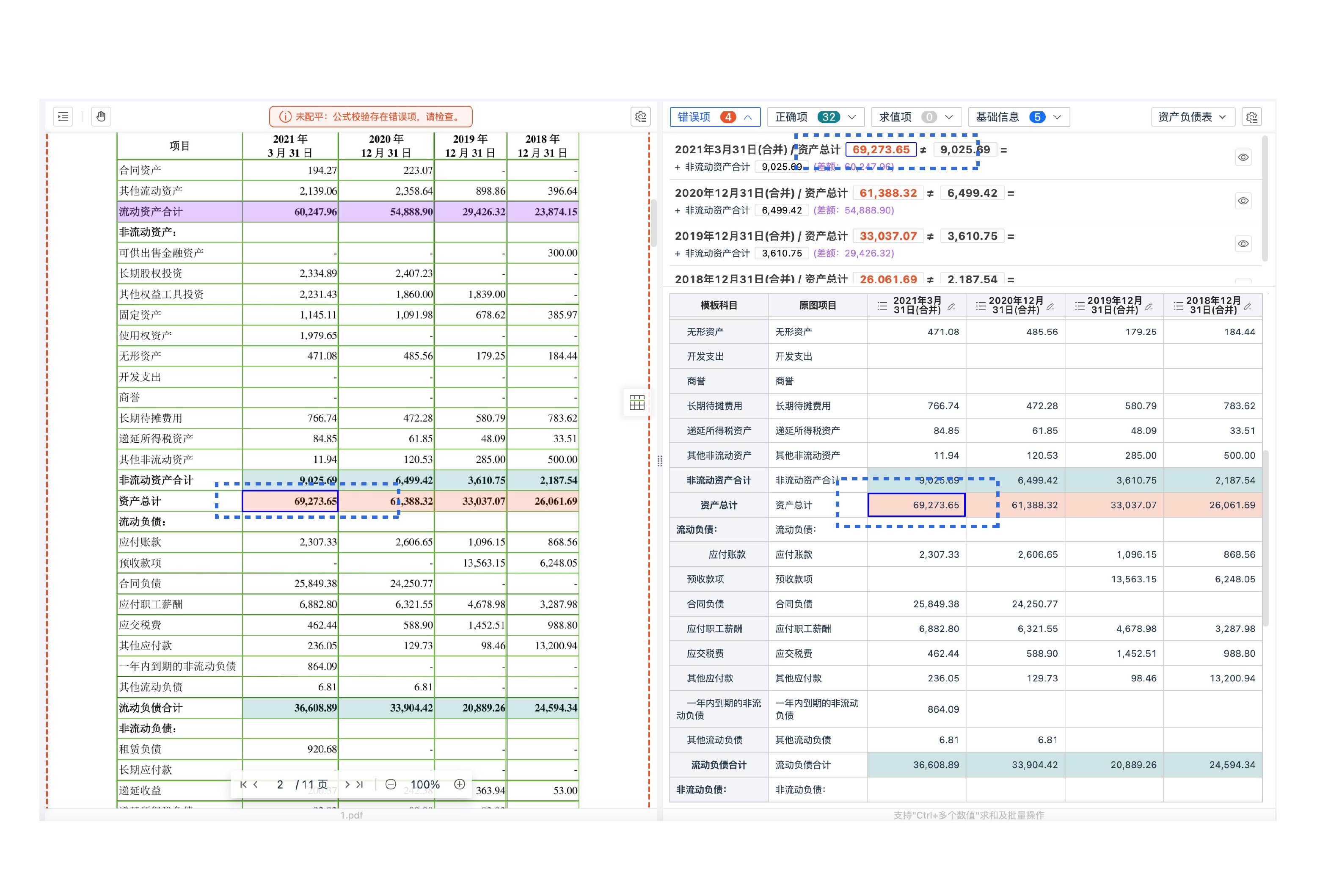This screenshot has height=896, width=1317.
Task: Click the 未配平 formula error warning banner
Action: tap(371, 117)
